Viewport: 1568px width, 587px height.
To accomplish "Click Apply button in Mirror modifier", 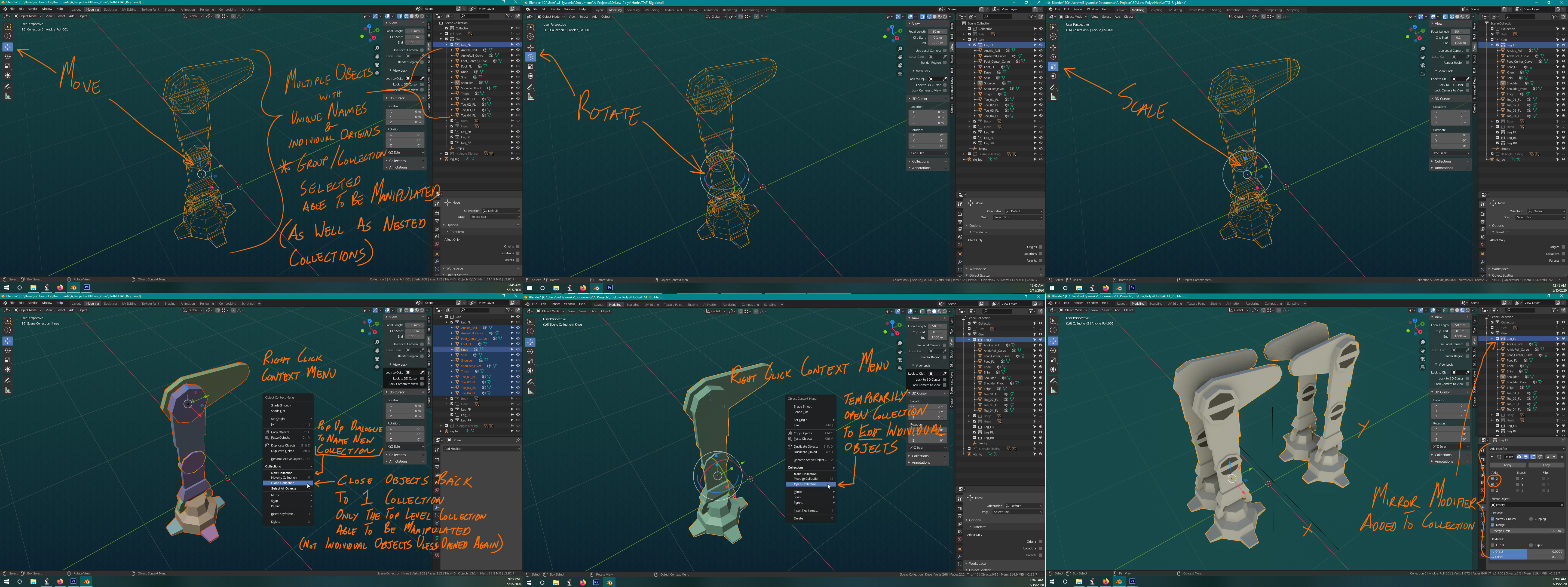I will pos(1508,465).
